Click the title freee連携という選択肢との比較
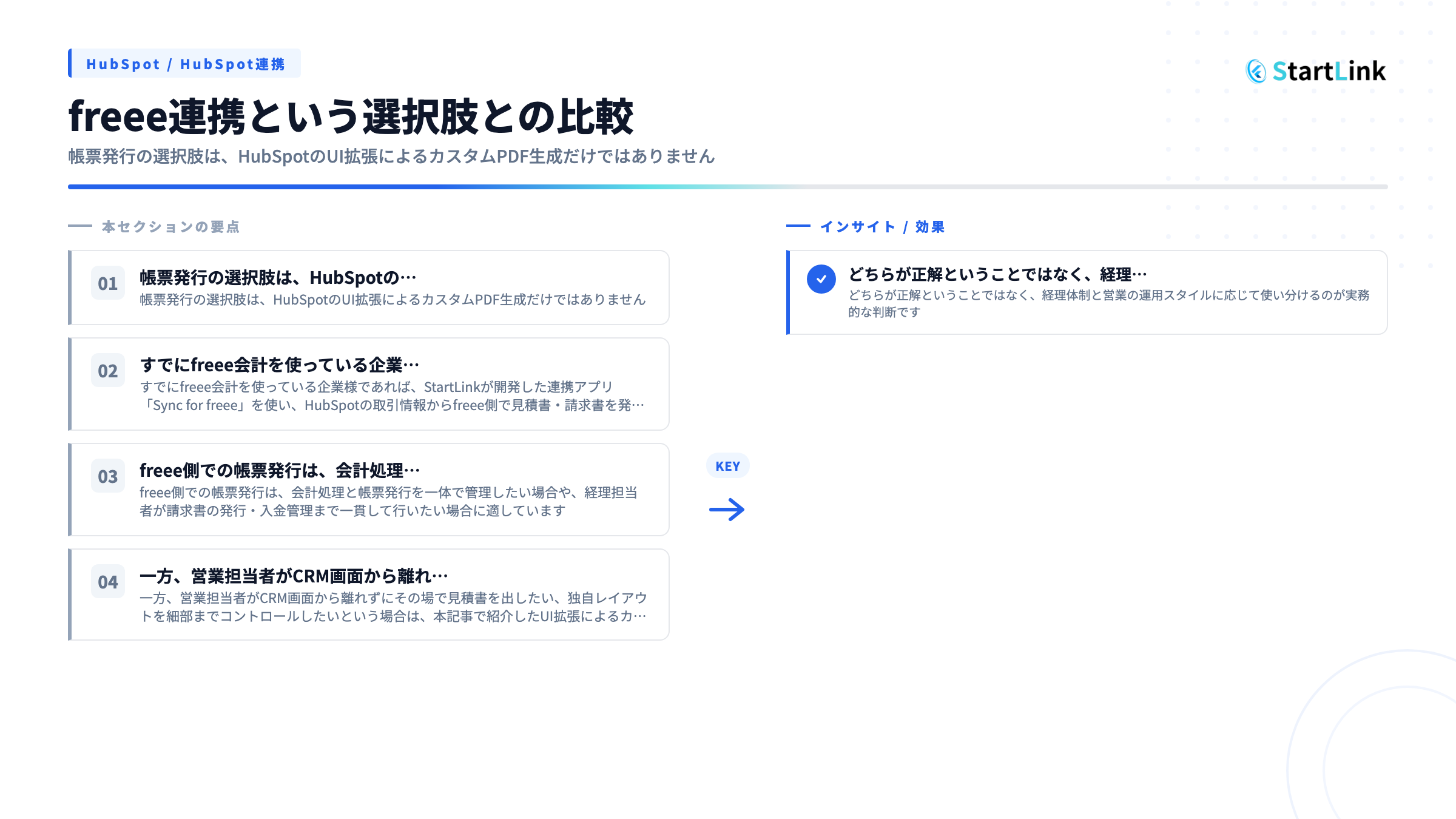The width and height of the screenshot is (1456, 819). (351, 116)
